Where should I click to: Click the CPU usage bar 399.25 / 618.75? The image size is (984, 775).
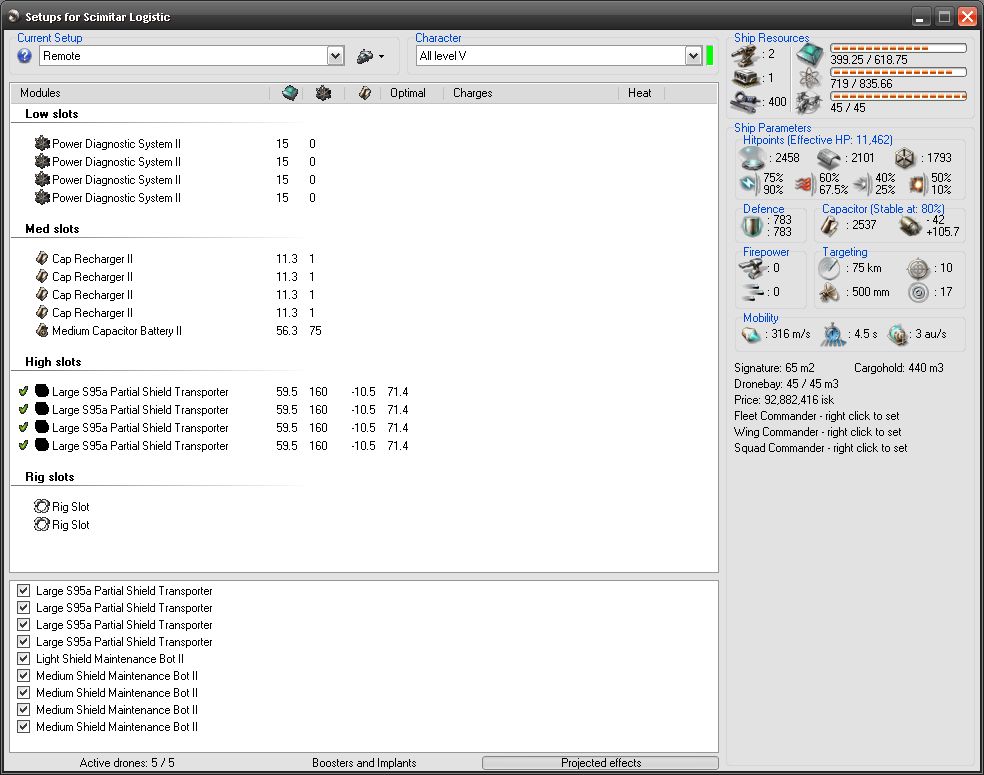click(898, 48)
